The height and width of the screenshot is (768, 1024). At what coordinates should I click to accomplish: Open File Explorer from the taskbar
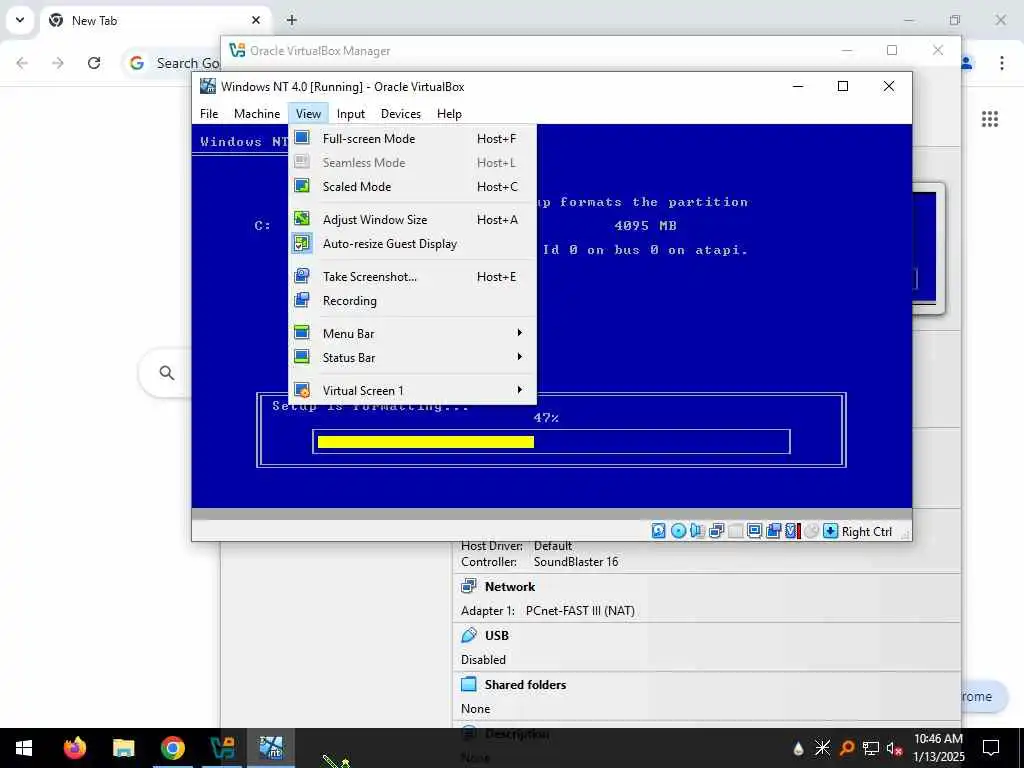tap(123, 748)
